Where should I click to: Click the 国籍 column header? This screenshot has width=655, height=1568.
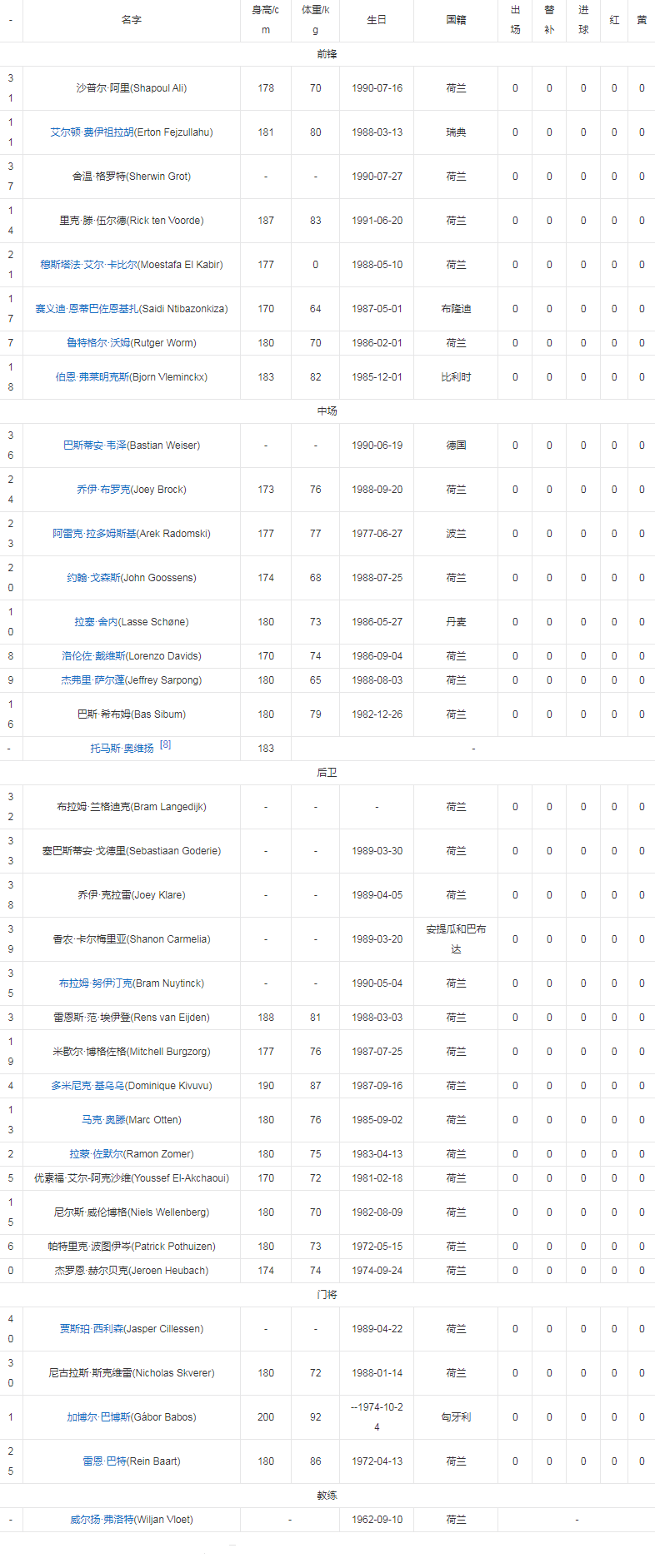click(456, 20)
